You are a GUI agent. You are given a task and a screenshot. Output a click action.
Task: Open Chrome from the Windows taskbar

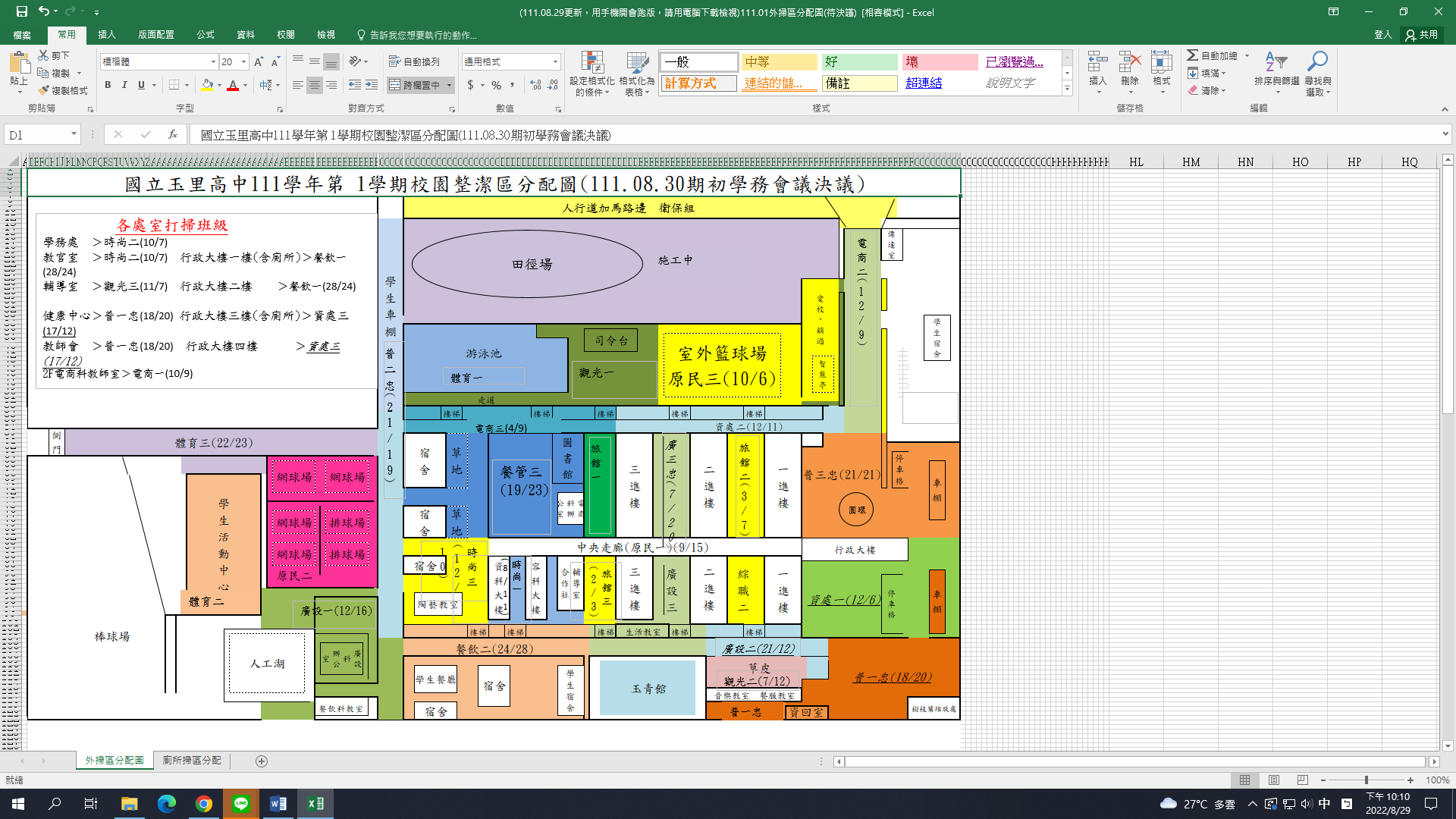pyautogui.click(x=204, y=804)
